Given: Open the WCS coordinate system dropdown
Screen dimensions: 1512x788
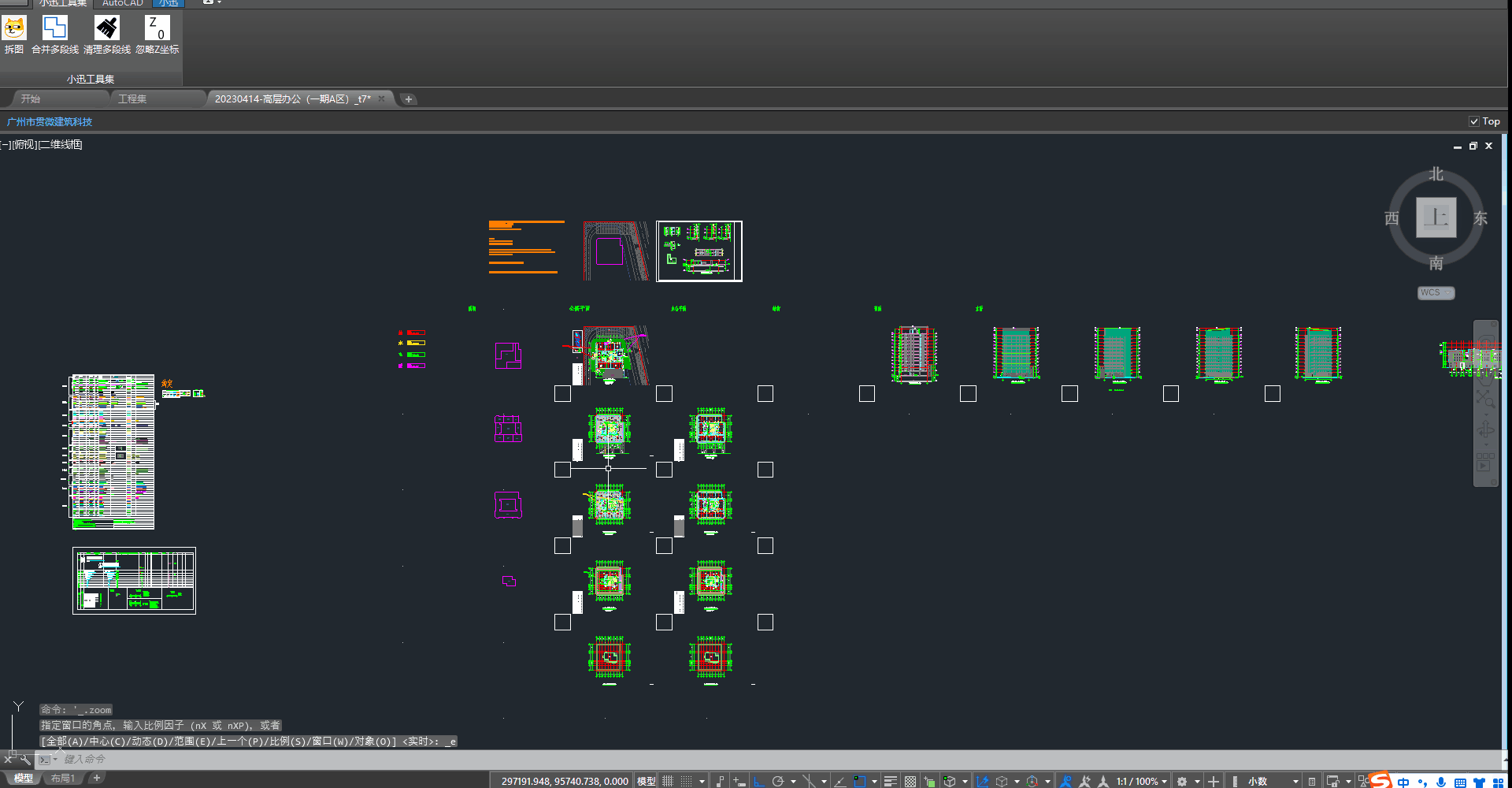Looking at the screenshot, I should coord(1436,292).
